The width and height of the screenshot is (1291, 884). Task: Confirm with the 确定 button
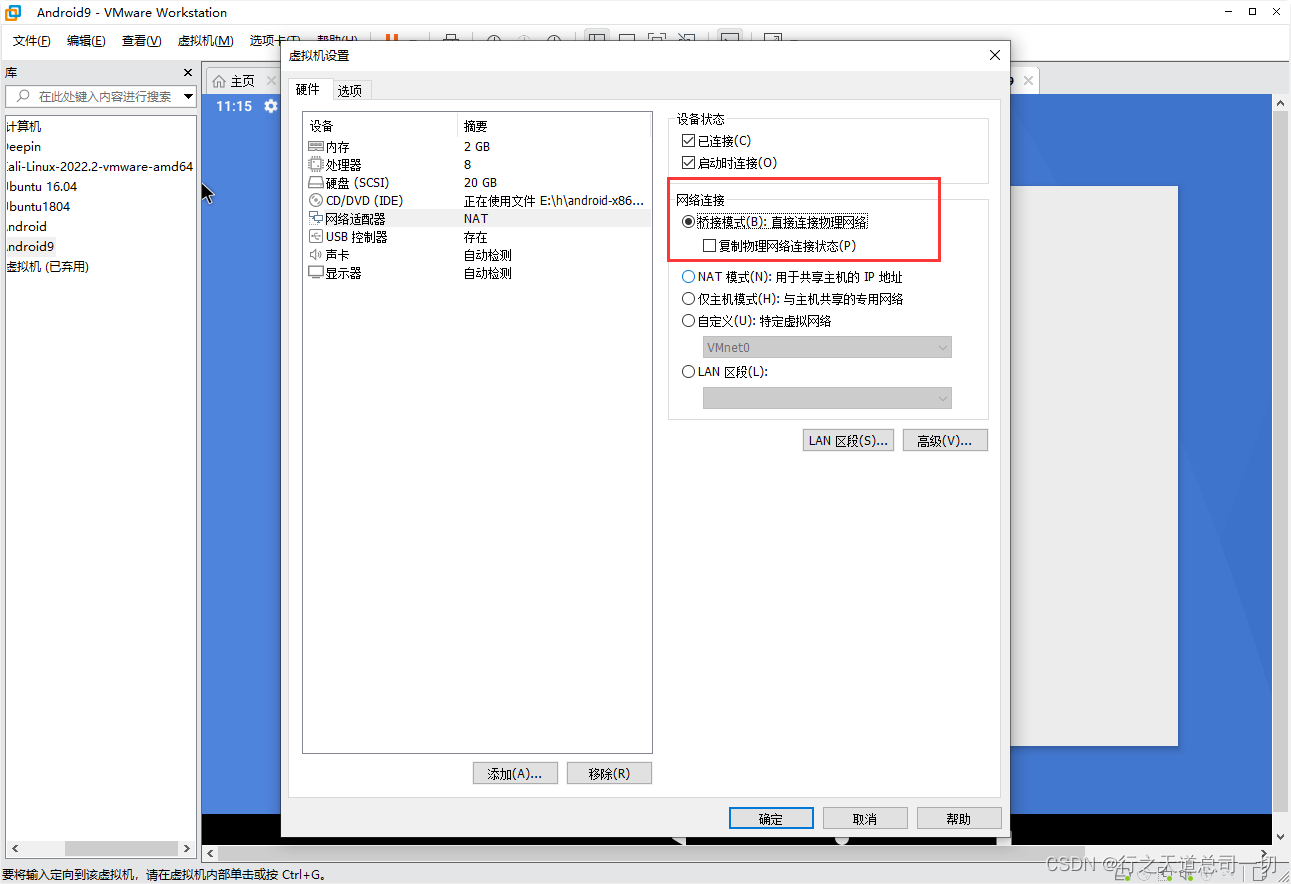771,819
